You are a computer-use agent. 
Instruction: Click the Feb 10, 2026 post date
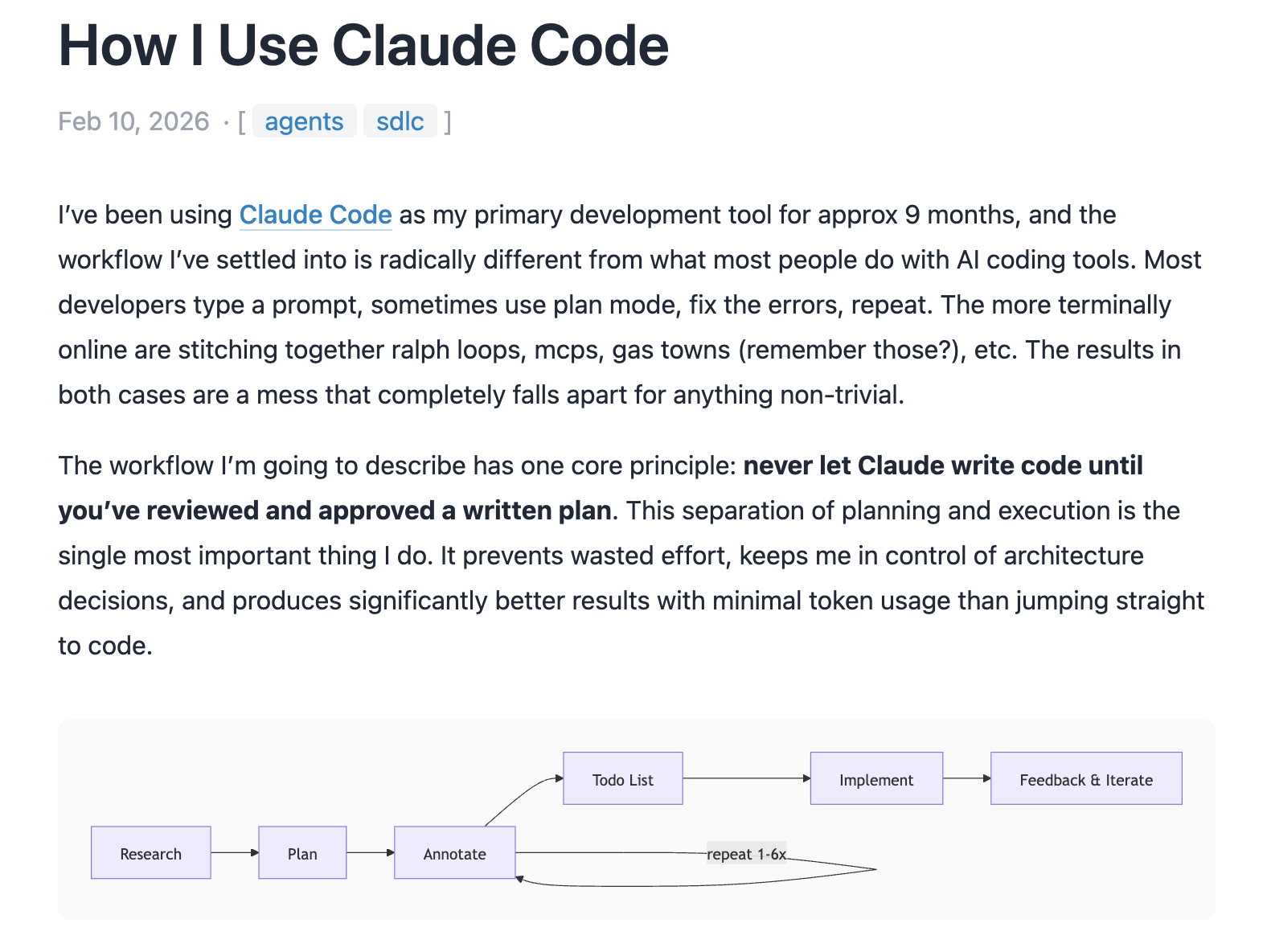click(133, 121)
